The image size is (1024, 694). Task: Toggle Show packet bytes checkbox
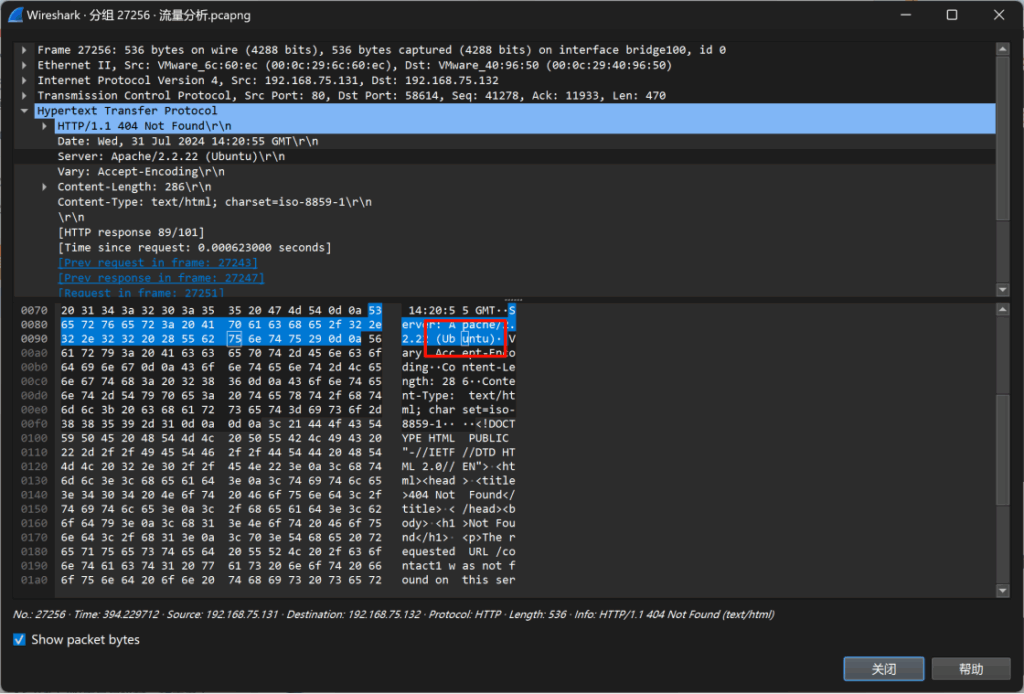point(20,640)
